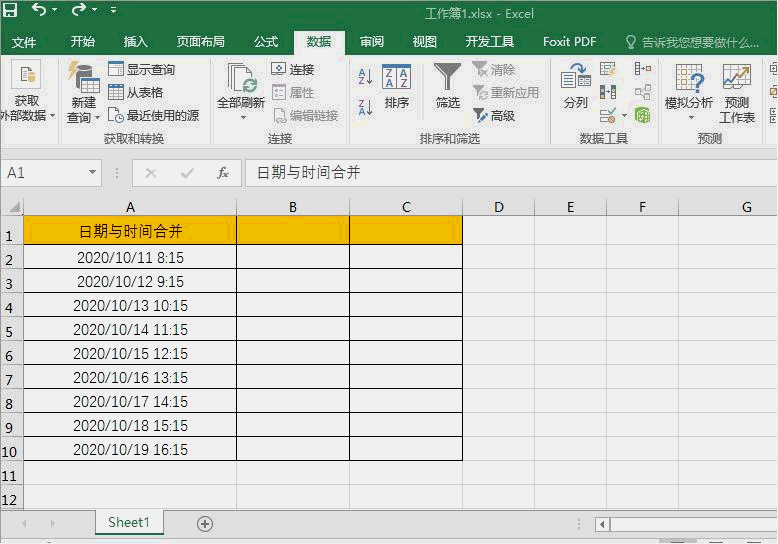Switch to the 审阅 tab
Viewport: 778px width, 544px height.
[372, 42]
